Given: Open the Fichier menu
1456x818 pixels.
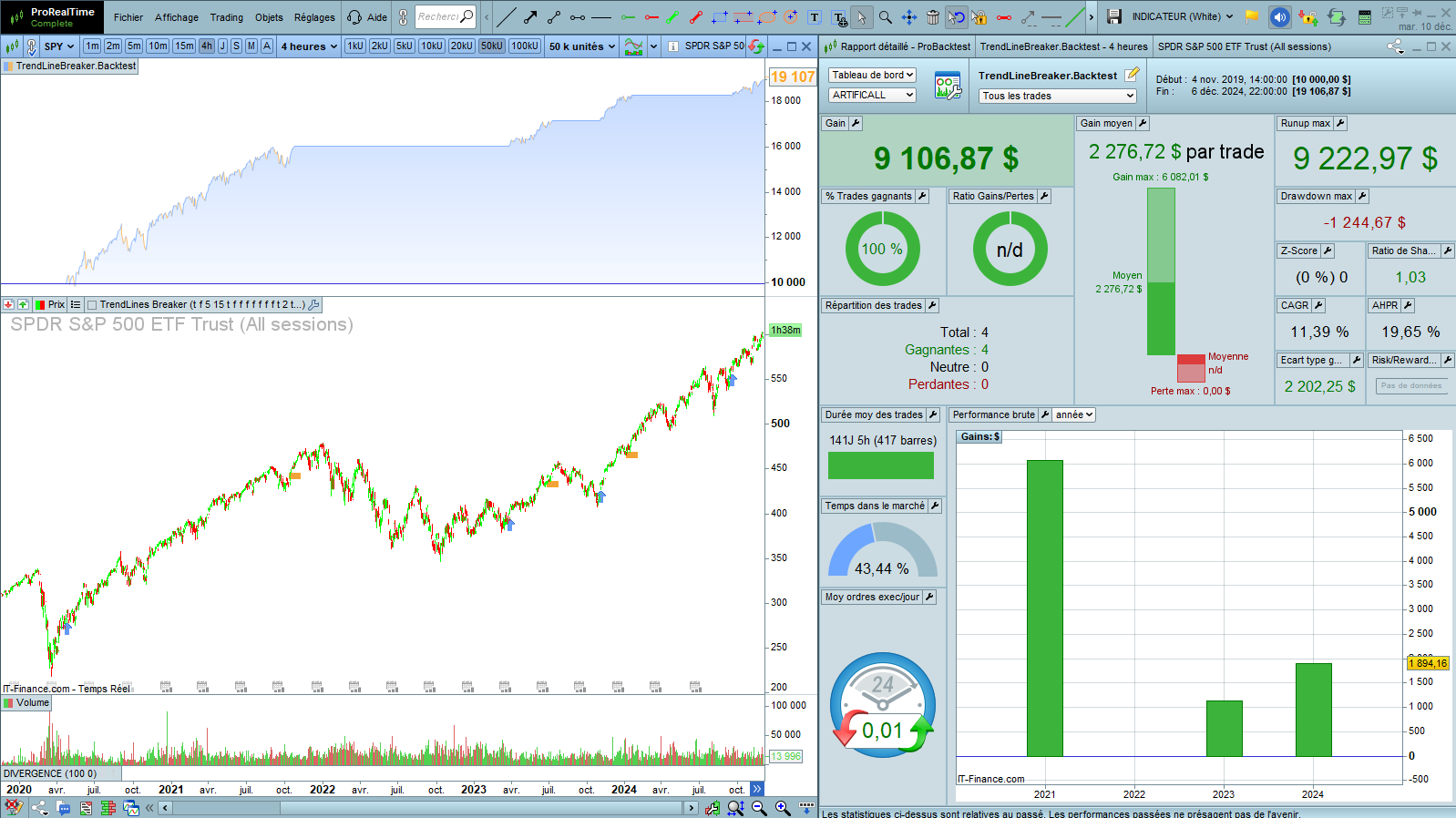Looking at the screenshot, I should [x=128, y=17].
